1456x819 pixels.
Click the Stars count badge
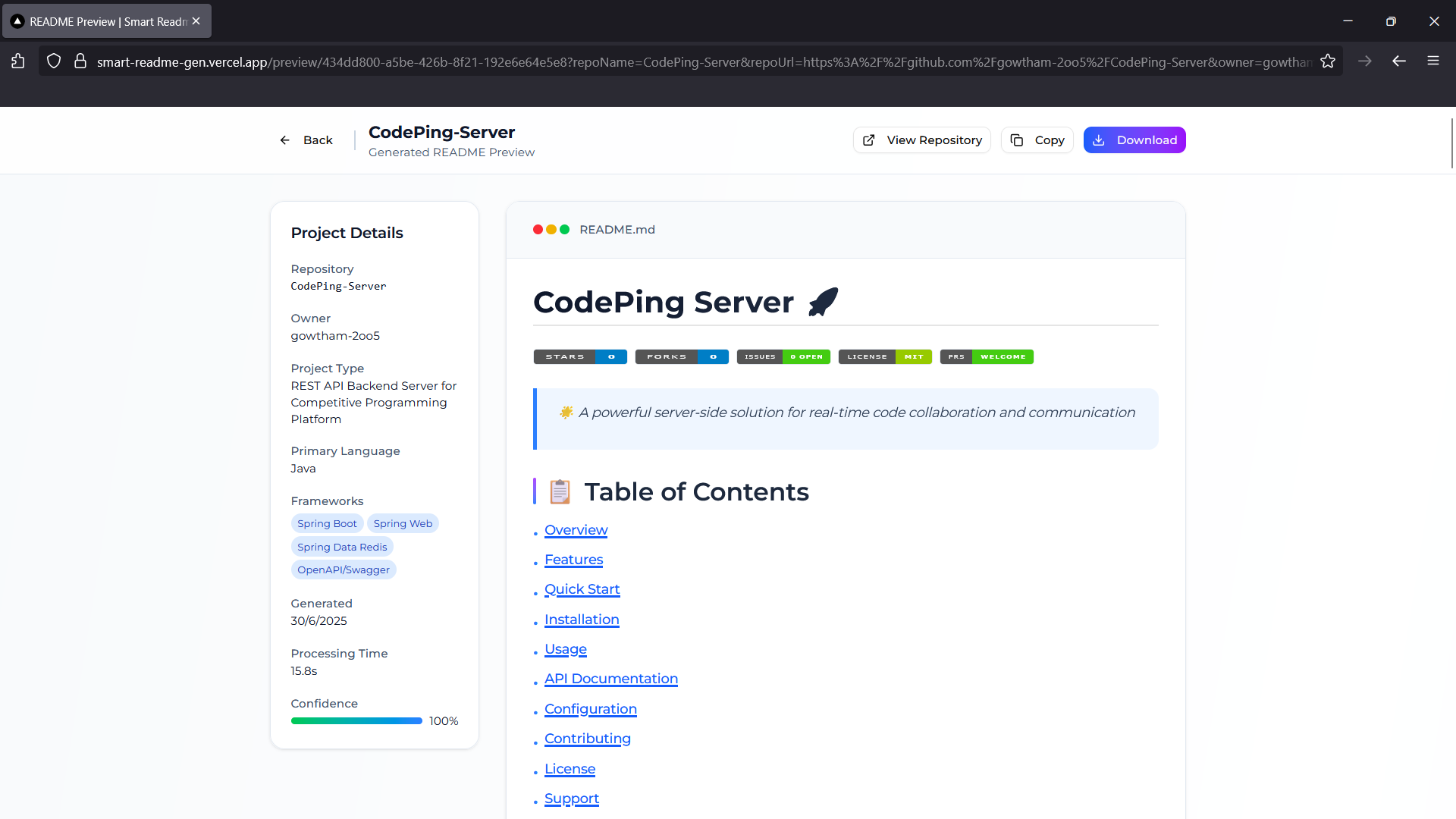click(580, 356)
